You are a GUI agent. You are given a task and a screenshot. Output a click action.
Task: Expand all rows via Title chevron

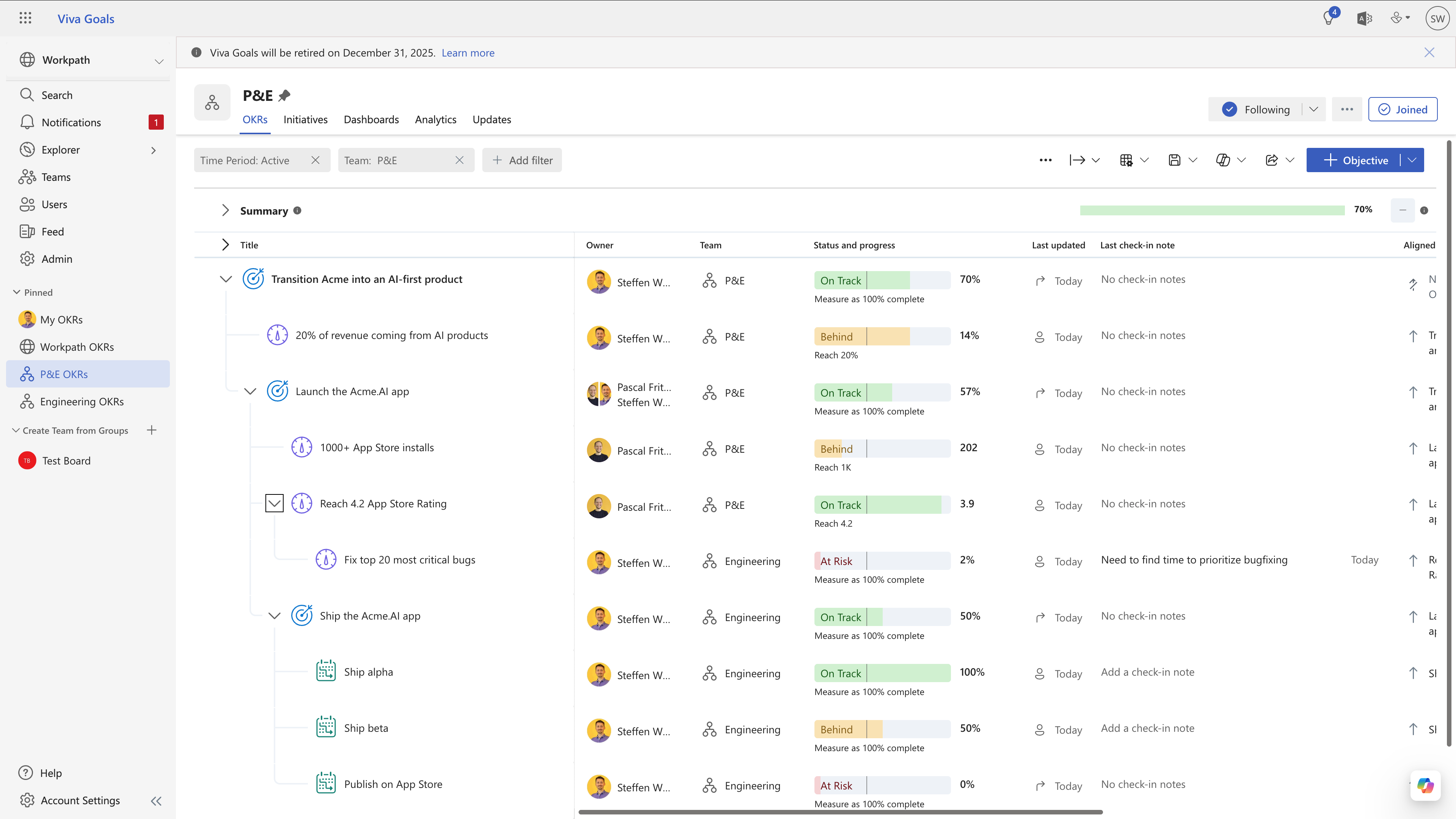pyautogui.click(x=226, y=244)
